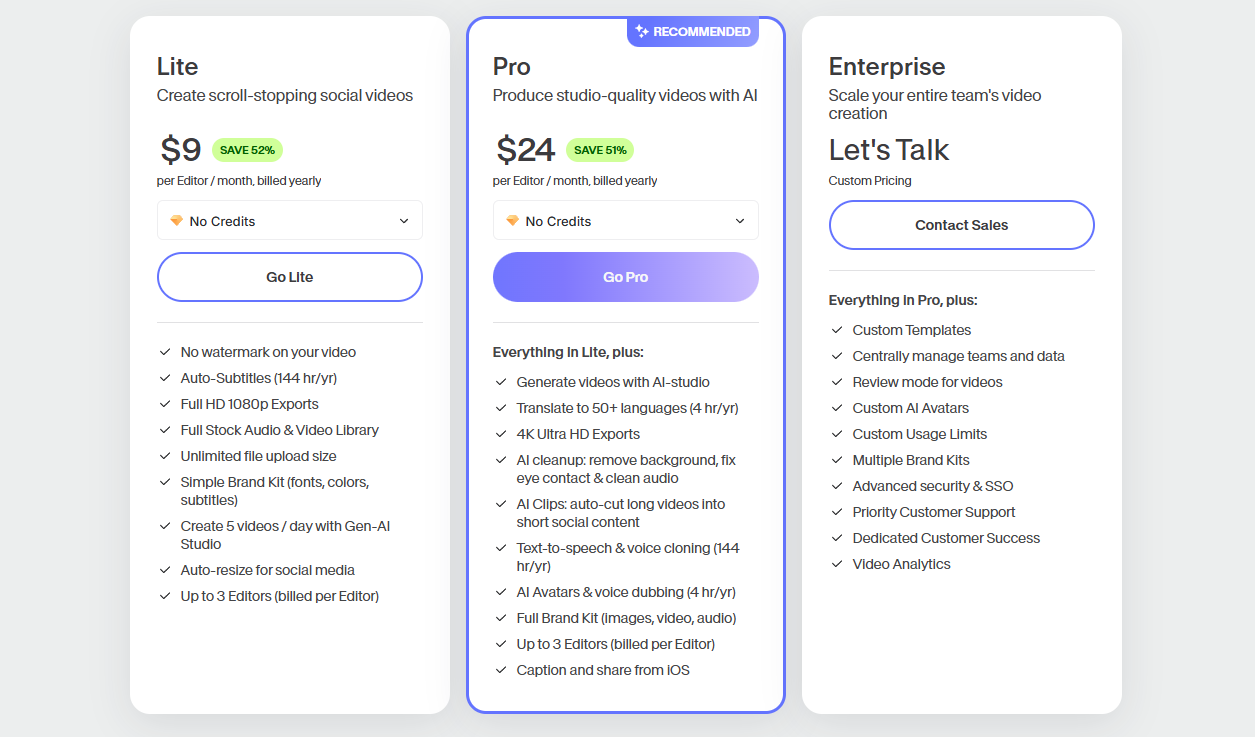This screenshot has width=1255, height=737.
Task: Choose the Go Lite button
Action: (x=290, y=277)
